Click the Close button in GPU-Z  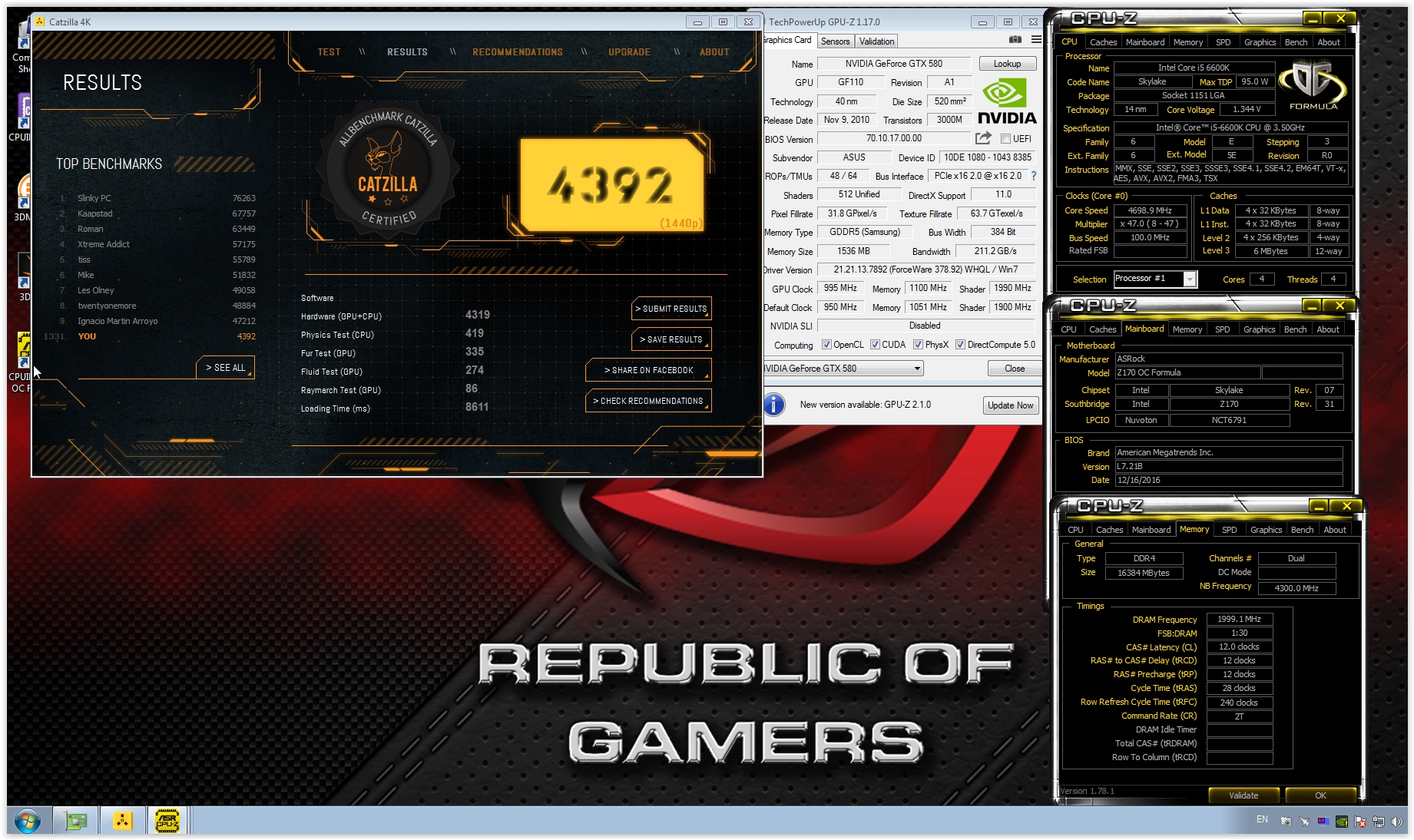pyautogui.click(x=1014, y=369)
